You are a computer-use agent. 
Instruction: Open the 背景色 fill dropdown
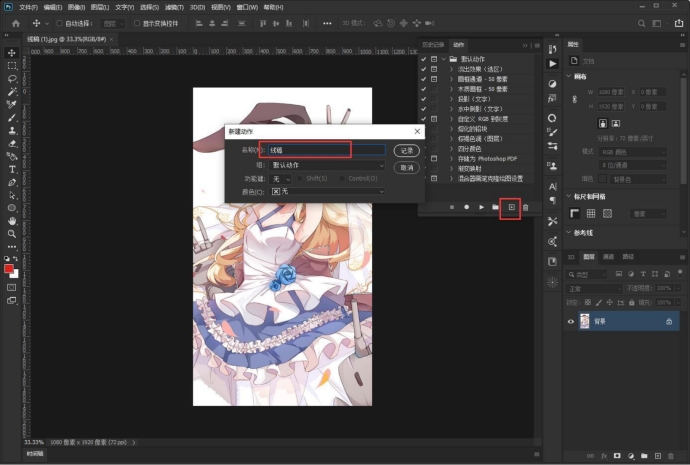639,179
